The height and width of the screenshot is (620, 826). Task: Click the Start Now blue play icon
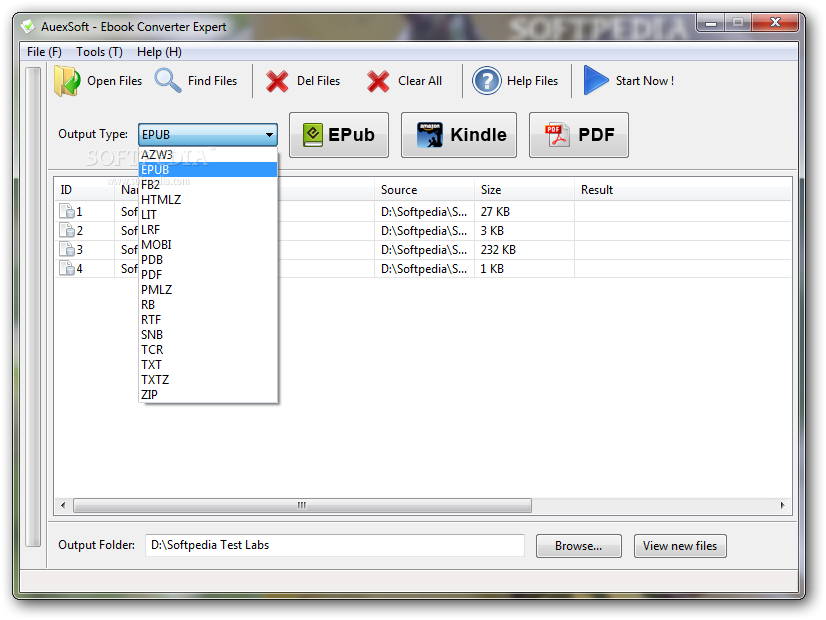pos(596,81)
